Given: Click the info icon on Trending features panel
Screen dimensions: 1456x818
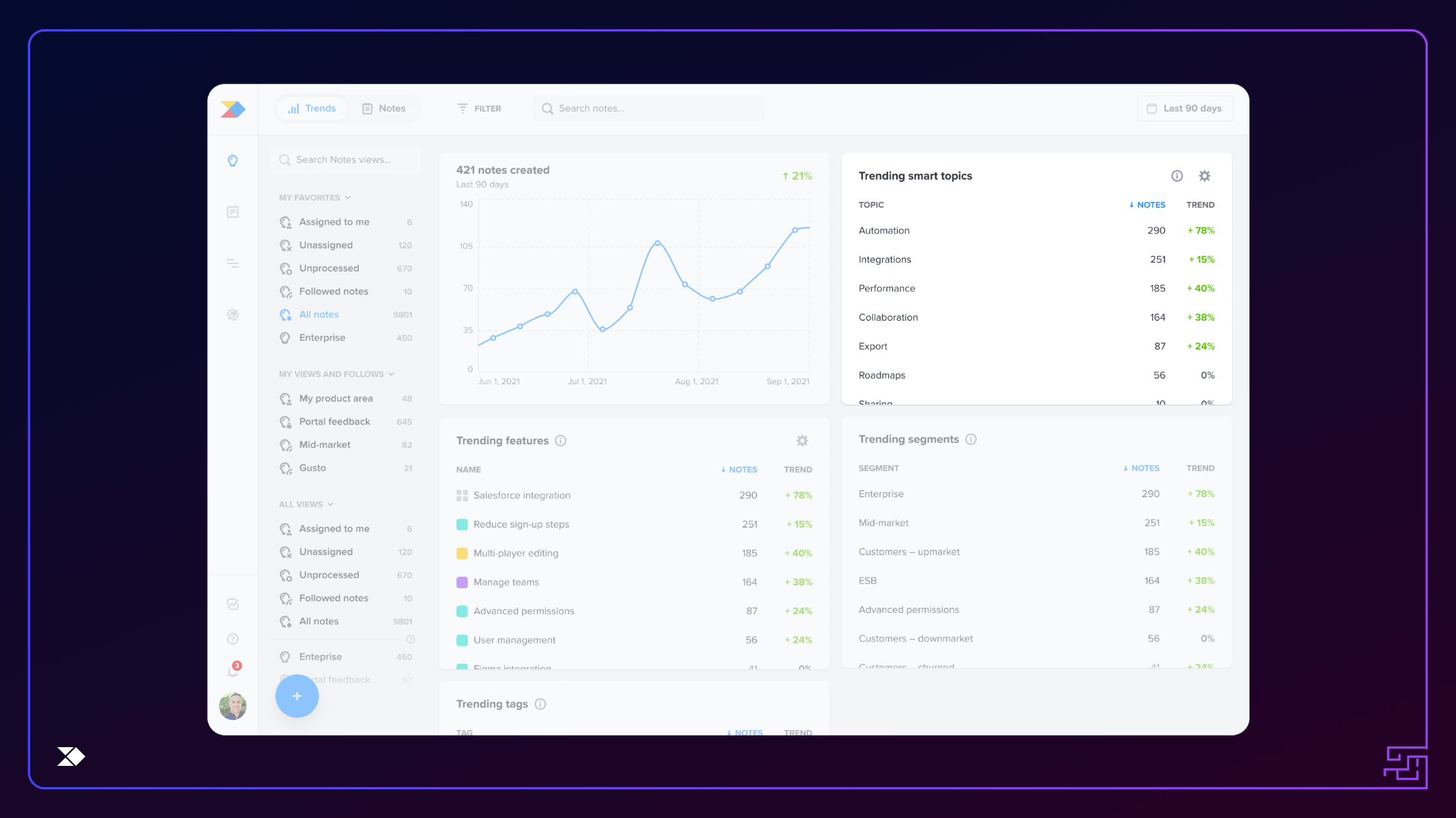Looking at the screenshot, I should click(x=562, y=440).
